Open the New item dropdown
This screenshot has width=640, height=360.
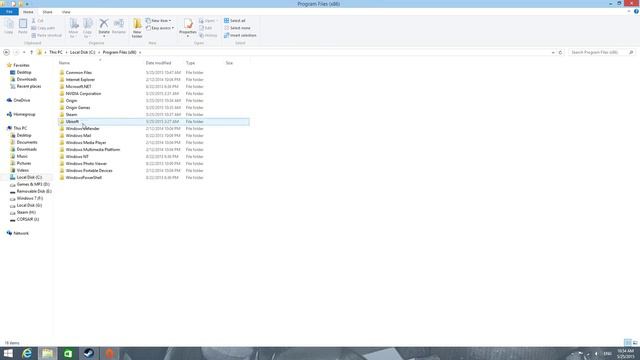[x=158, y=20]
